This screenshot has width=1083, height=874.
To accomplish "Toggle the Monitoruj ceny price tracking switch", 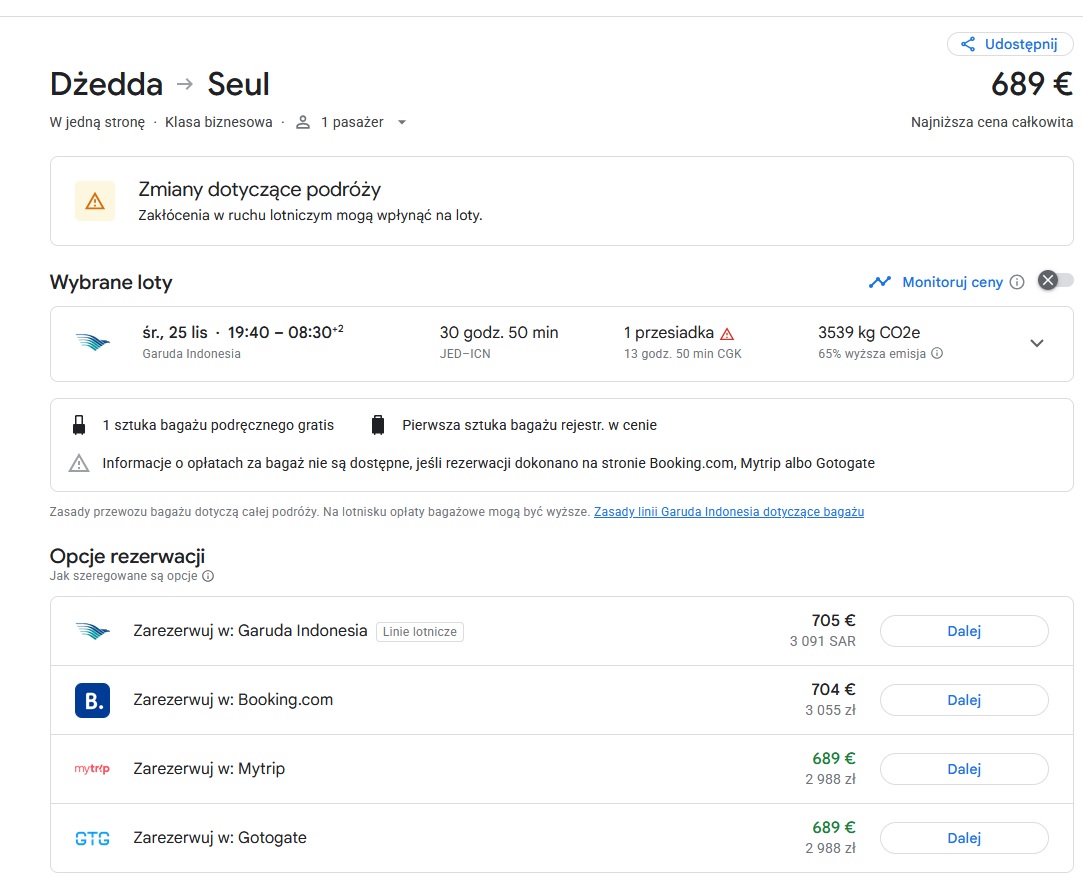I will (1055, 281).
